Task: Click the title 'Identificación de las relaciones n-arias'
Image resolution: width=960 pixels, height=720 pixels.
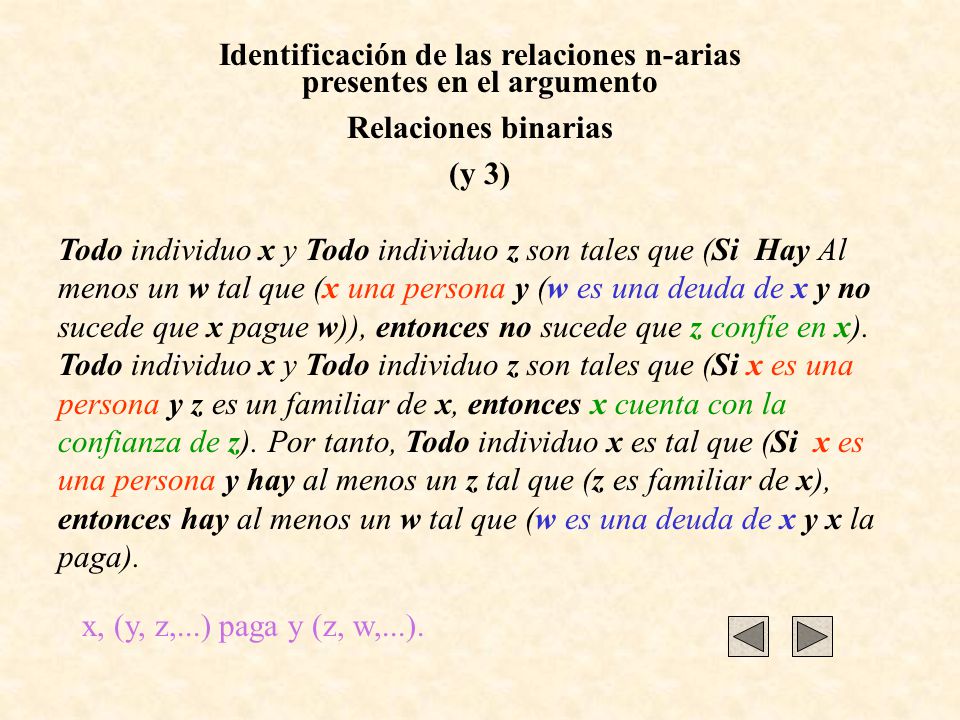Action: point(480,55)
